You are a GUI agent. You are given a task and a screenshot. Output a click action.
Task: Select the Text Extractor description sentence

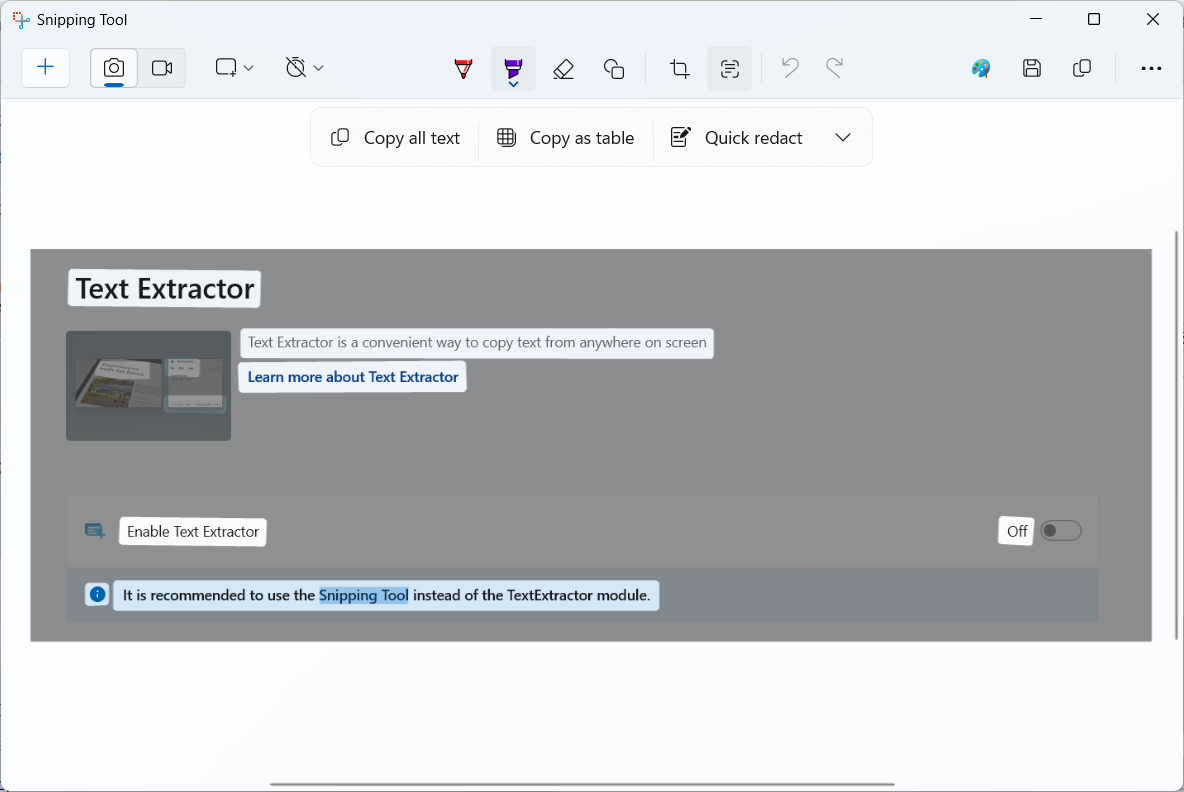point(477,343)
